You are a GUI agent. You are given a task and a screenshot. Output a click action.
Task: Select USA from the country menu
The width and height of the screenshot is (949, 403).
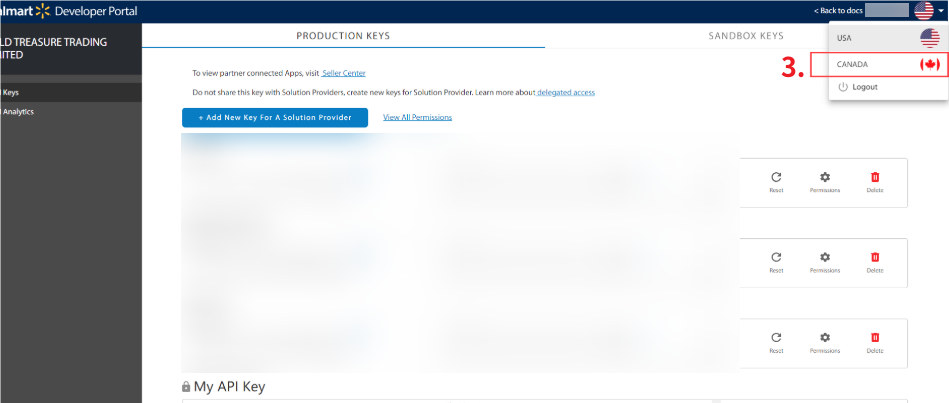pyautogui.click(x=888, y=38)
